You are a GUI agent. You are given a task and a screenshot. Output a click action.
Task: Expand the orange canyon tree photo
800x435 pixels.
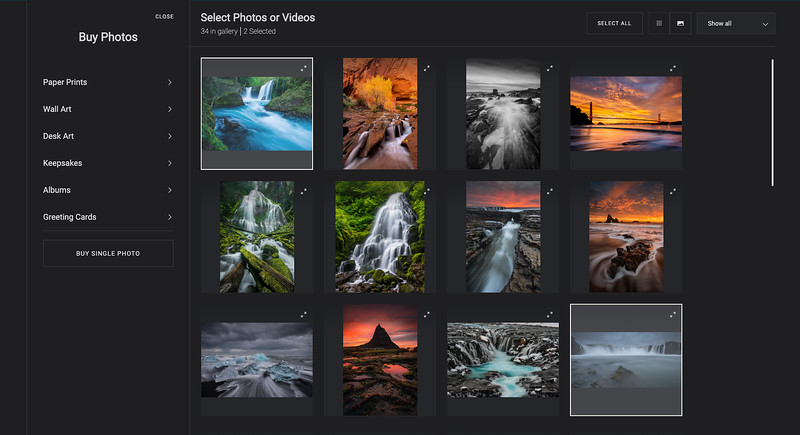coord(427,68)
